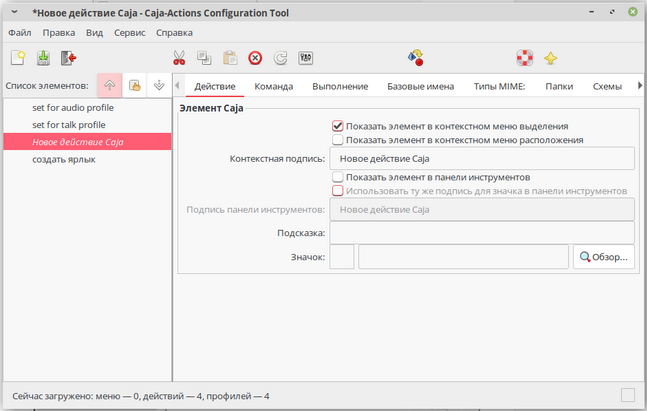Screen dimensions: 647x411
Task: Click the yellow star about icon
Action: click(550, 59)
